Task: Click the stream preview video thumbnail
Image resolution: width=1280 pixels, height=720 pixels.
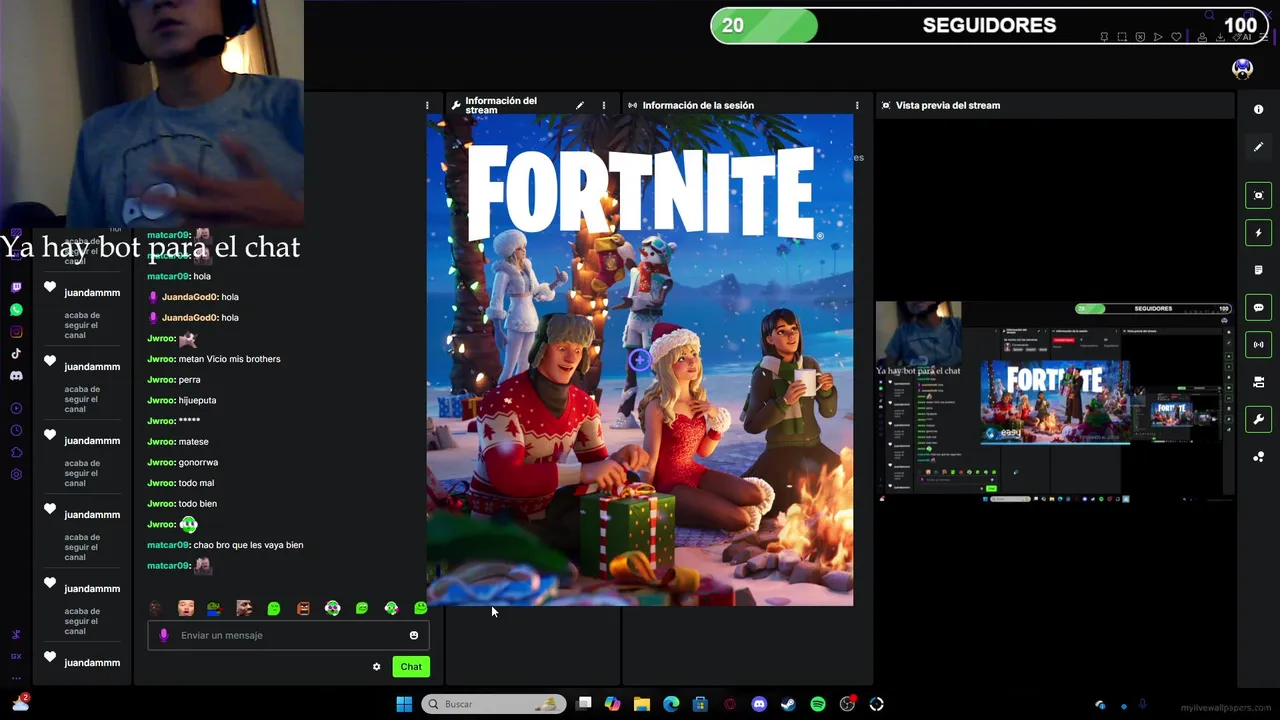Action: pyautogui.click(x=1054, y=402)
